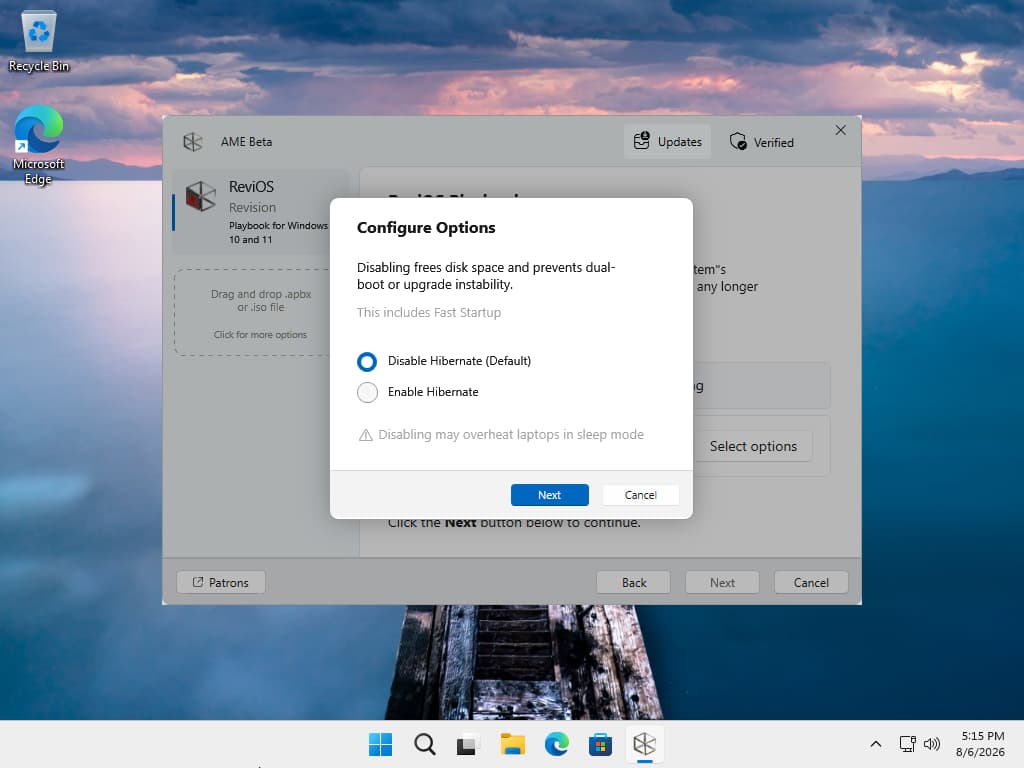Open taskbar Search
This screenshot has height=768, width=1024.
pos(424,744)
